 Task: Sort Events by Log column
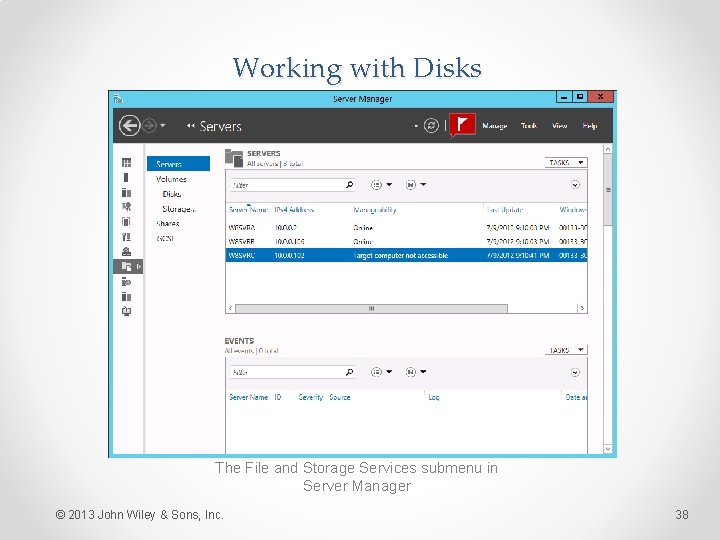[434, 397]
